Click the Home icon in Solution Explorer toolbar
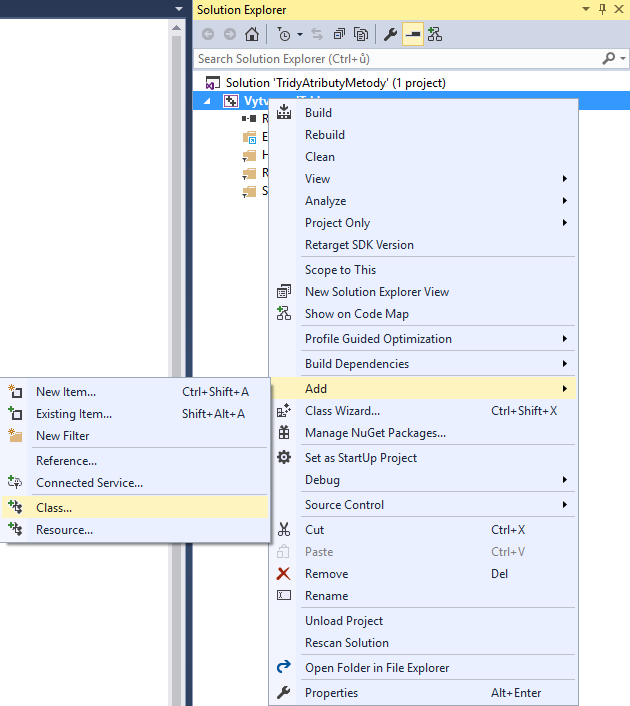The height and width of the screenshot is (706, 630). tap(252, 34)
